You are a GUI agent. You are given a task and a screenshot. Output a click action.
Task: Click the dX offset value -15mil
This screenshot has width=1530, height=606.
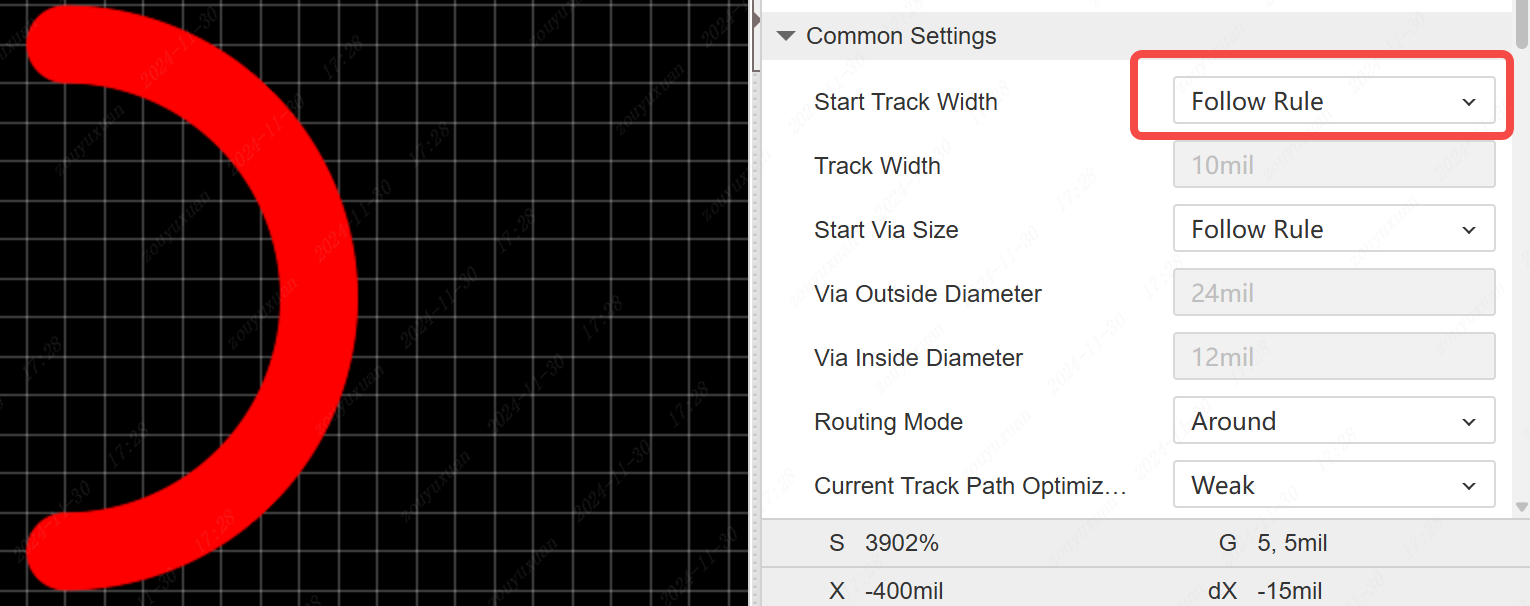point(1289,591)
